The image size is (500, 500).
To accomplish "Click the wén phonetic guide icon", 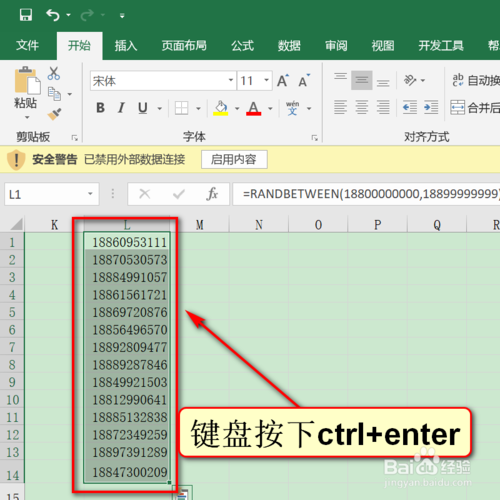I will [x=292, y=108].
